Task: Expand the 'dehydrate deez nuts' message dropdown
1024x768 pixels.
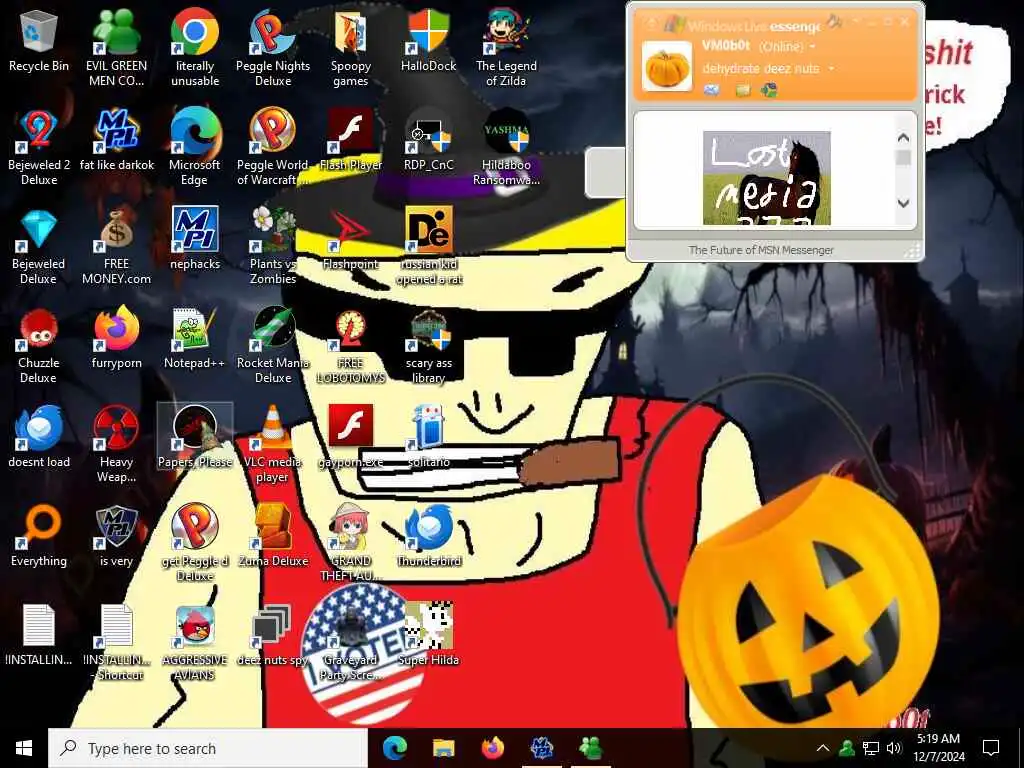Action: click(x=831, y=68)
